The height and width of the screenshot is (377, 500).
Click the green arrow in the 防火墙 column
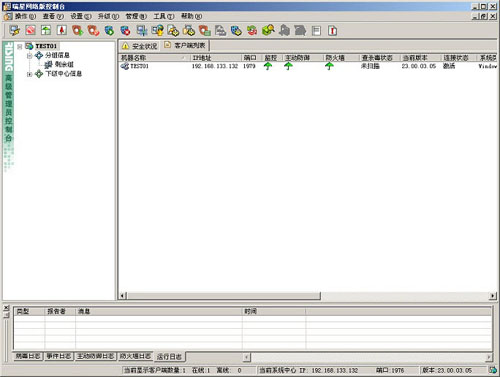coord(329,66)
